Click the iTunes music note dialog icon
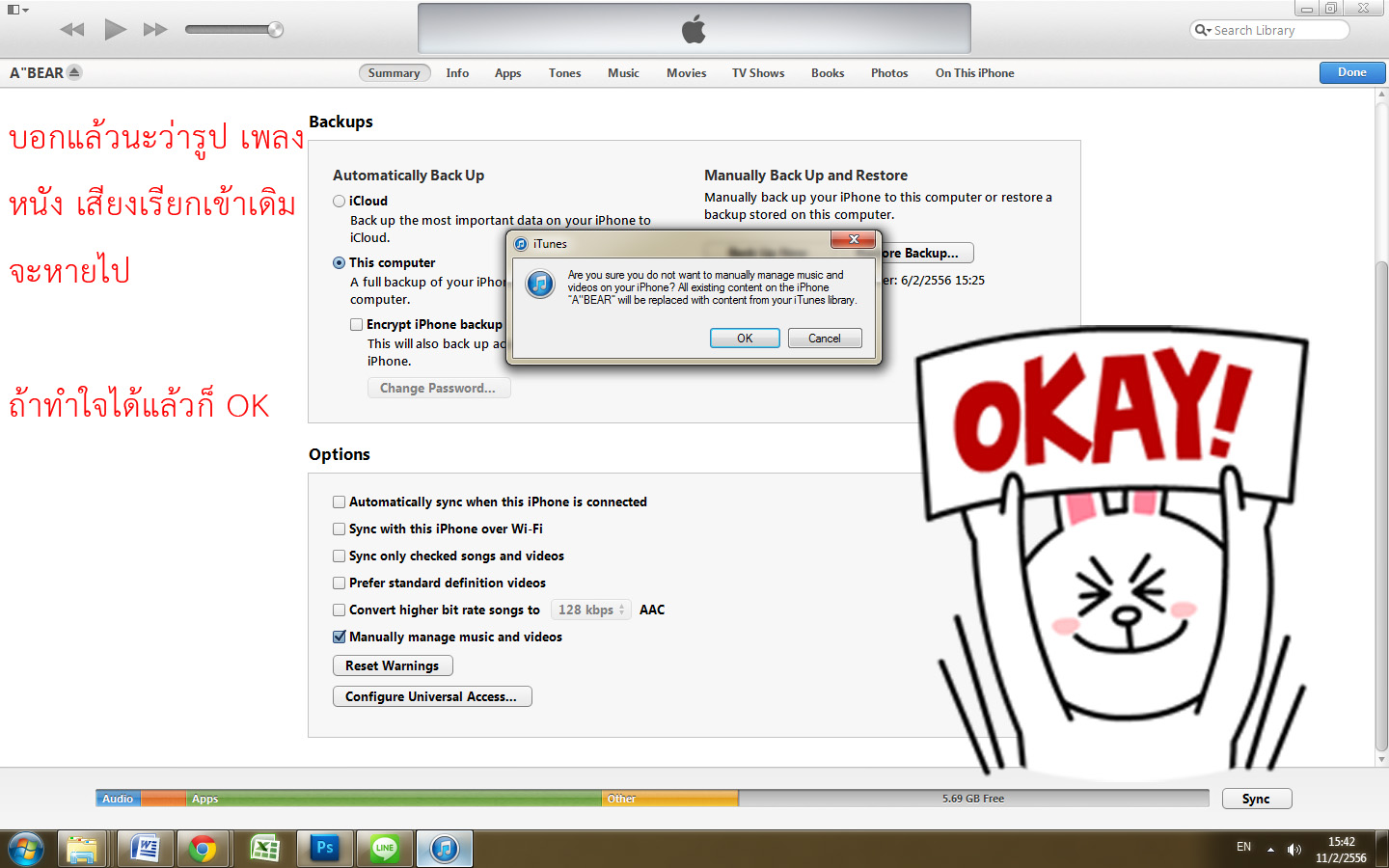 (x=540, y=285)
